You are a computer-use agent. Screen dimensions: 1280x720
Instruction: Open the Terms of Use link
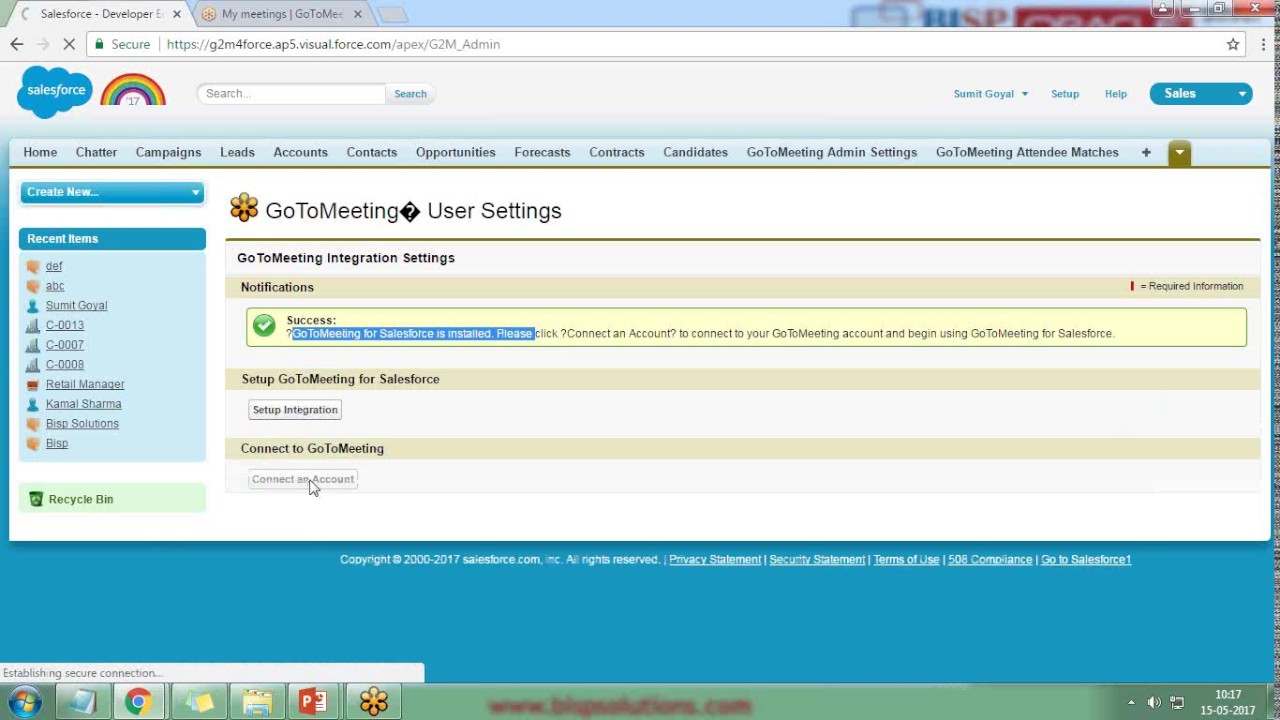click(906, 560)
